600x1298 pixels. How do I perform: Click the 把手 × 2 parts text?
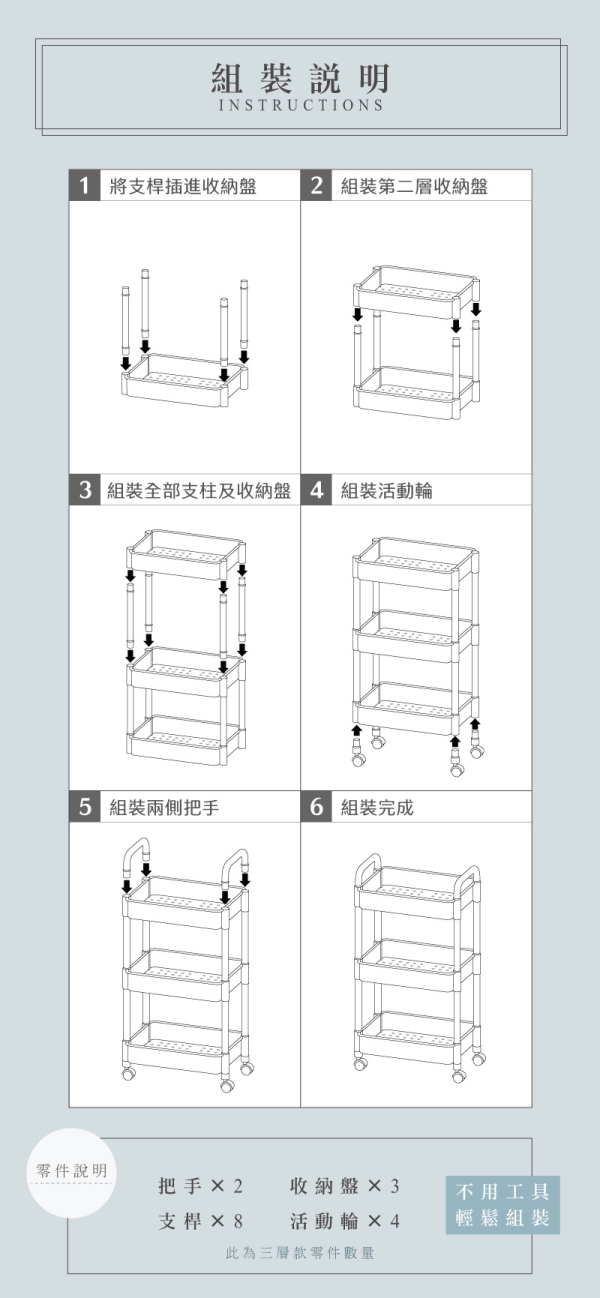tap(201, 1186)
